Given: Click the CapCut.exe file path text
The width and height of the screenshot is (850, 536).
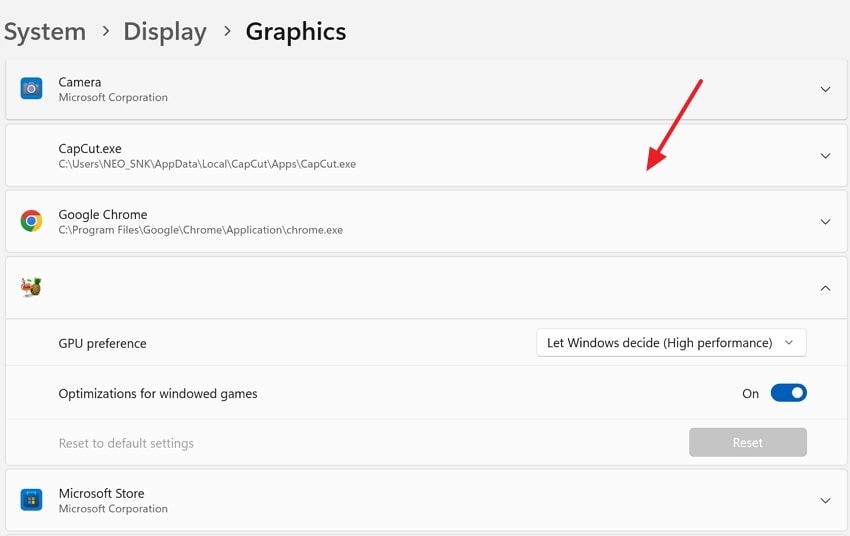Looking at the screenshot, I should point(207,164).
